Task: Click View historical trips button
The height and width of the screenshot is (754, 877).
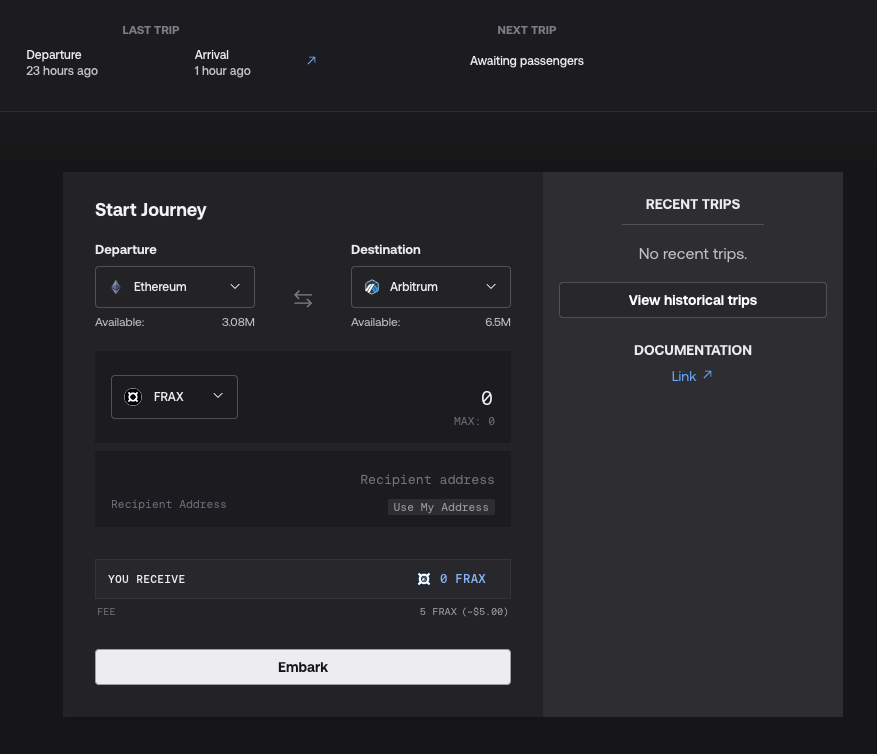Action: pos(692,300)
